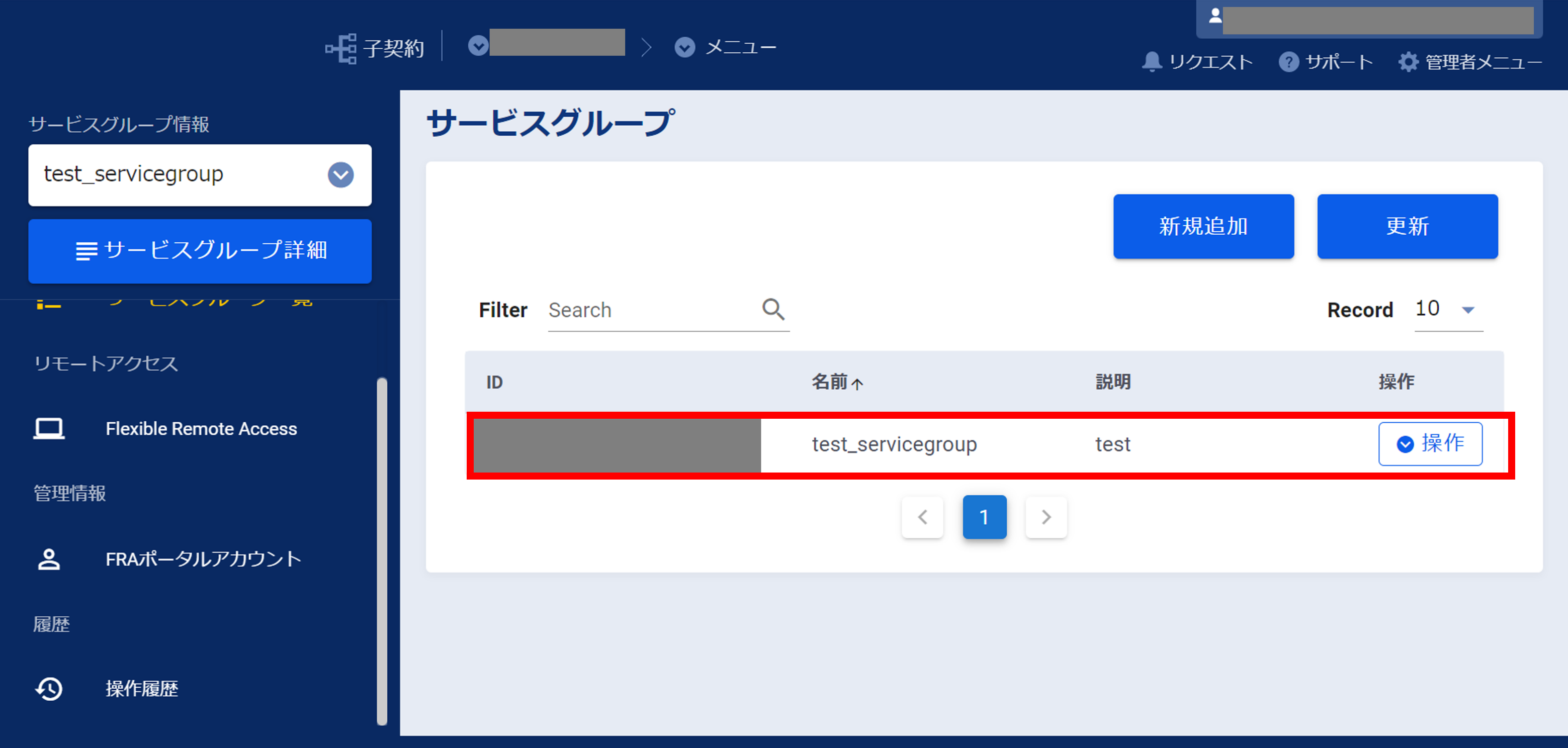Click the Flexible Remote Access laptop icon
Screen dimensions: 1568x748
(x=49, y=428)
